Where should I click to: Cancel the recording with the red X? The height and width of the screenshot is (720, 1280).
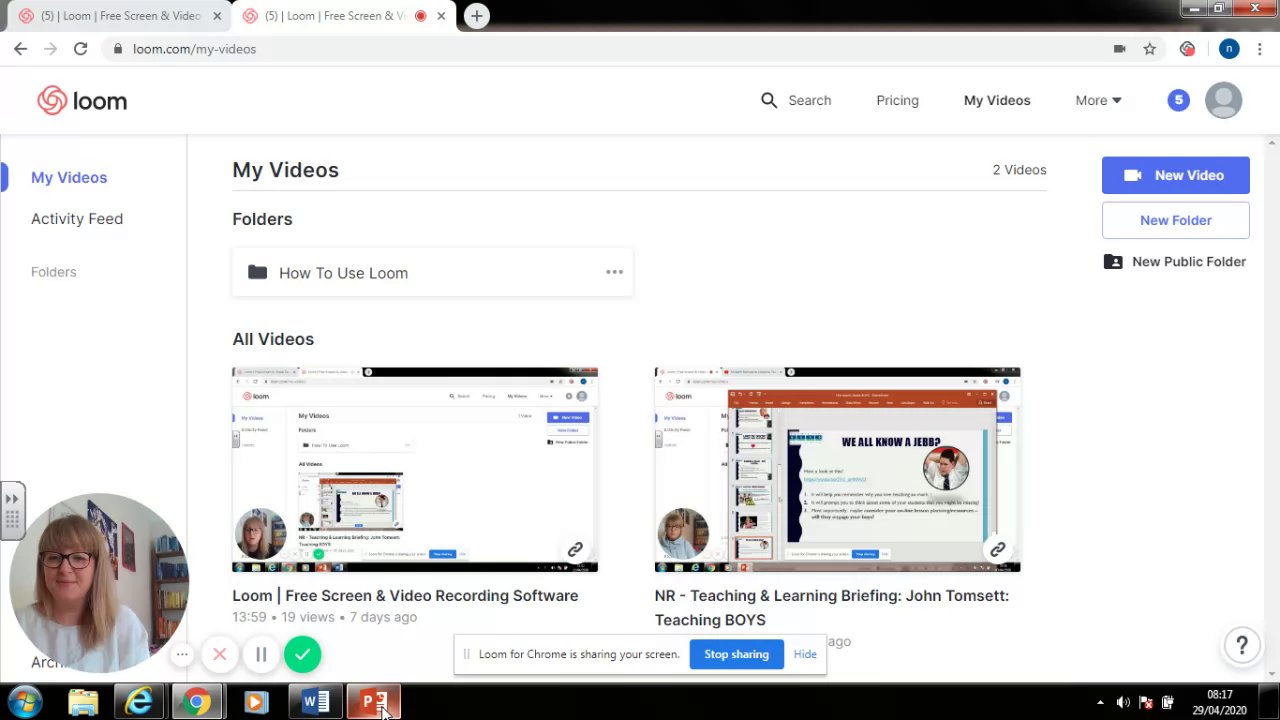219,655
